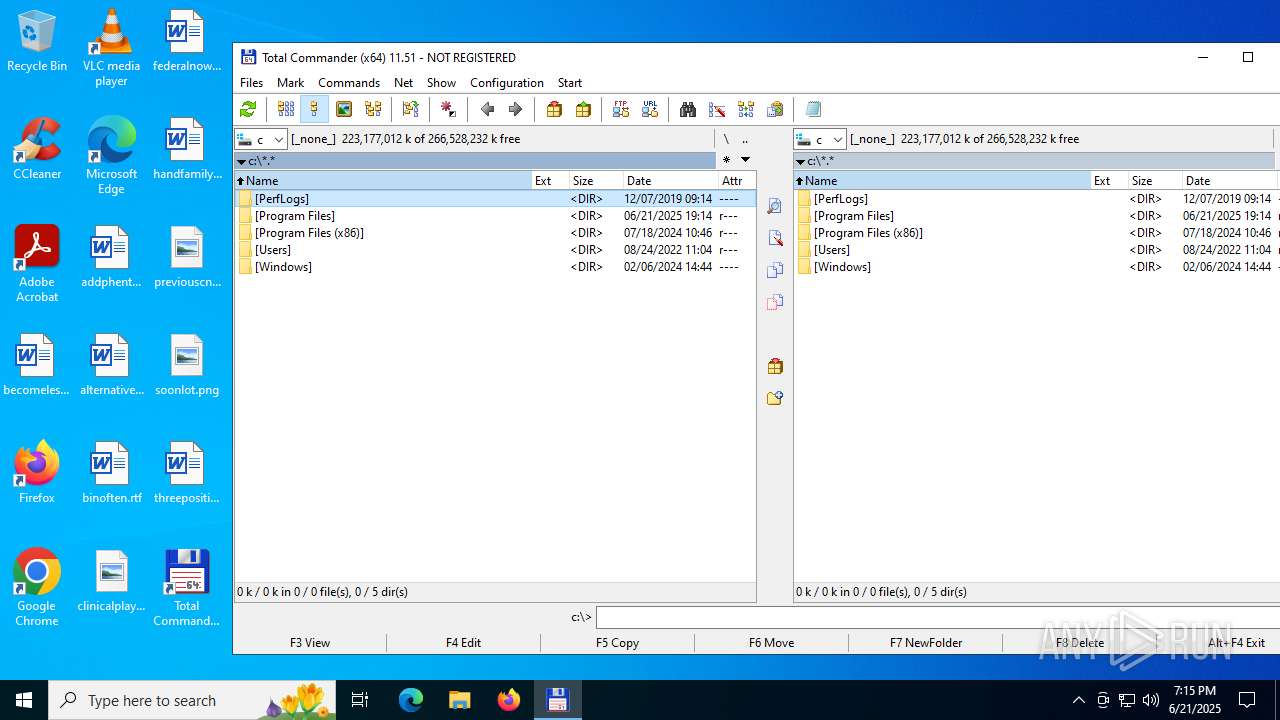The height and width of the screenshot is (720, 1280).
Task: Open left panel history down-arrow button
Action: pos(745,160)
